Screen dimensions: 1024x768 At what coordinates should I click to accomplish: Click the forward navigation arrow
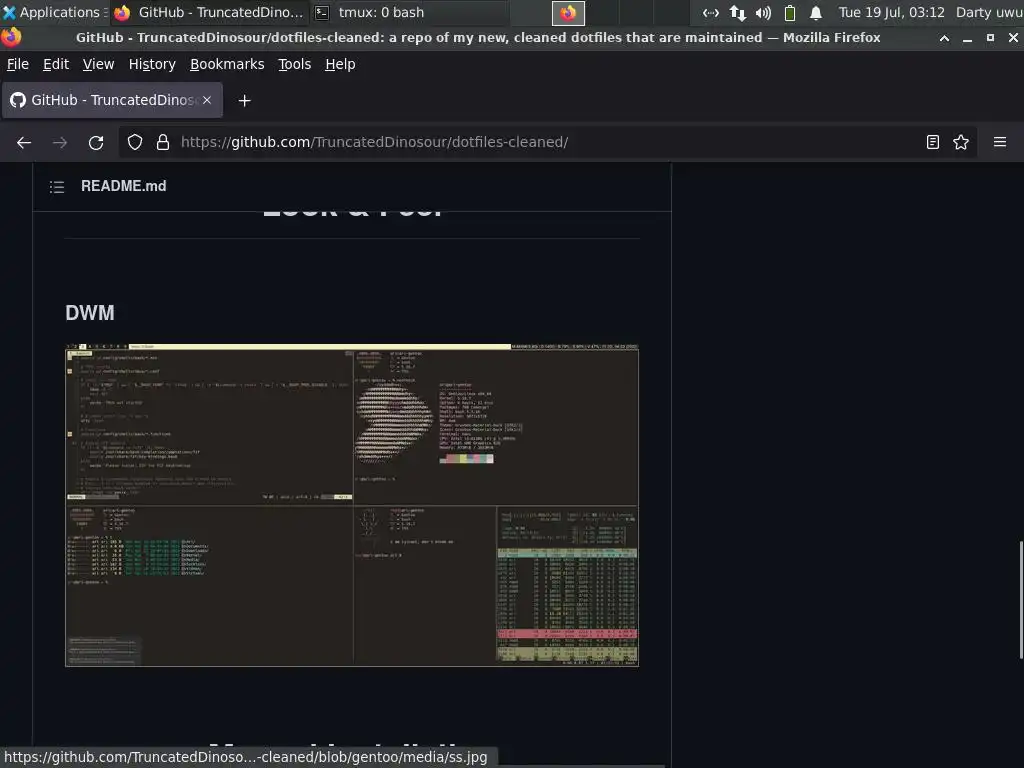pos(59,142)
